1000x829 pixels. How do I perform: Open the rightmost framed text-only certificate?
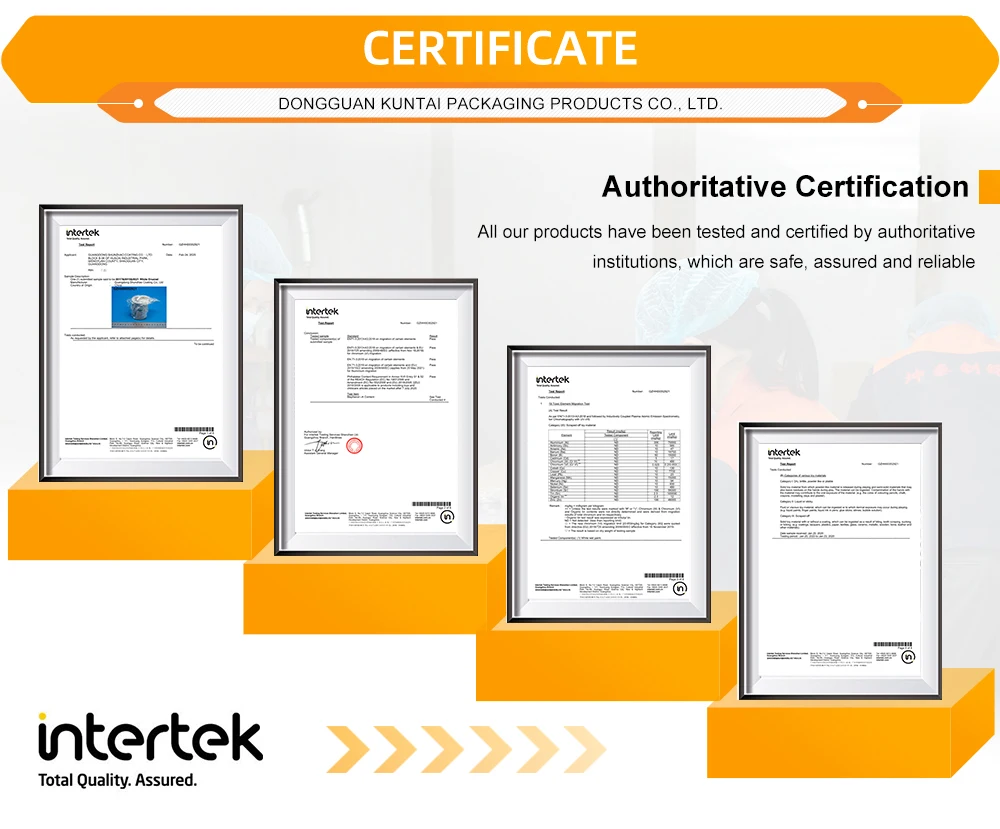pyautogui.click(x=841, y=561)
